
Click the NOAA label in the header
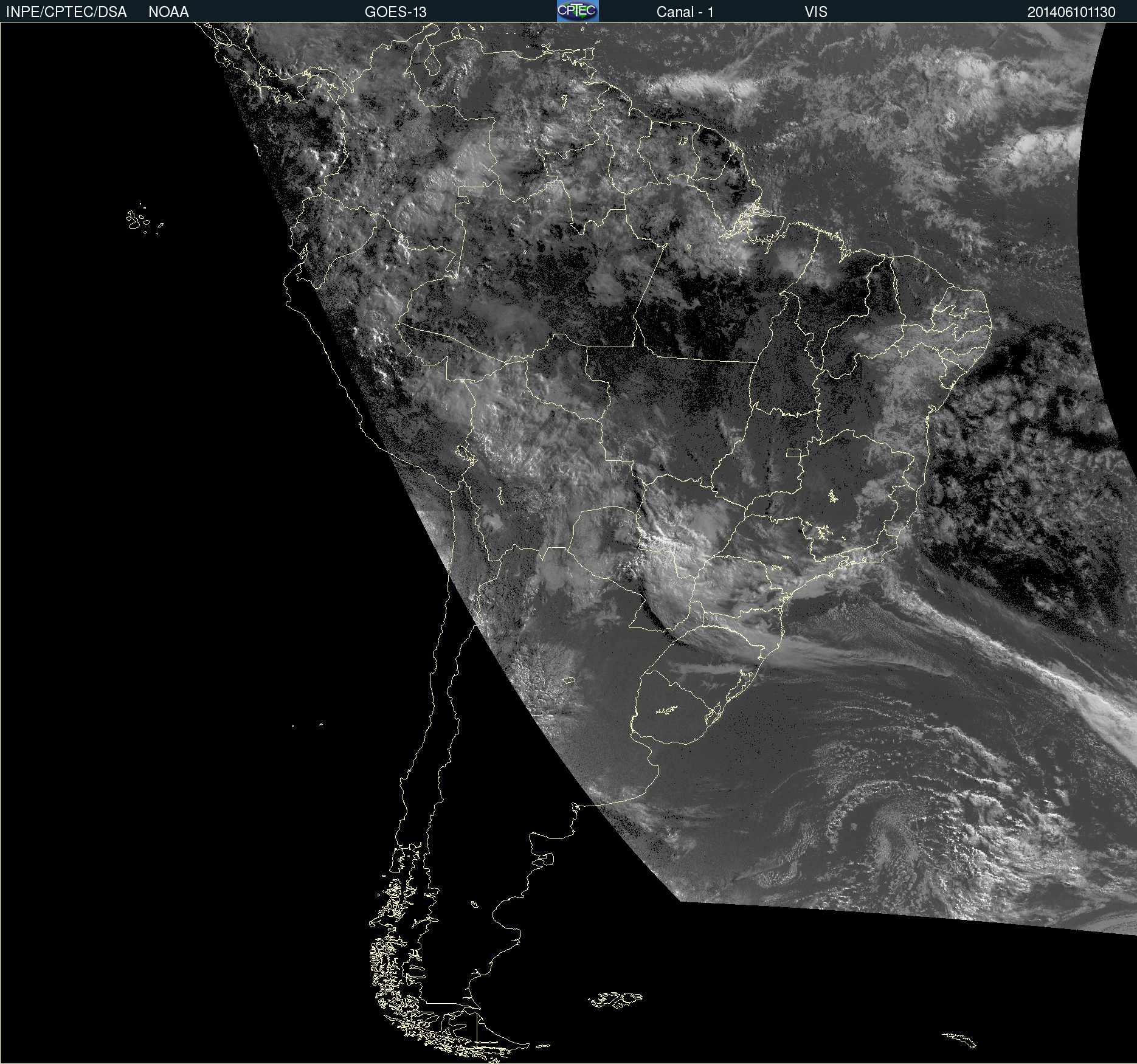pyautogui.click(x=168, y=12)
